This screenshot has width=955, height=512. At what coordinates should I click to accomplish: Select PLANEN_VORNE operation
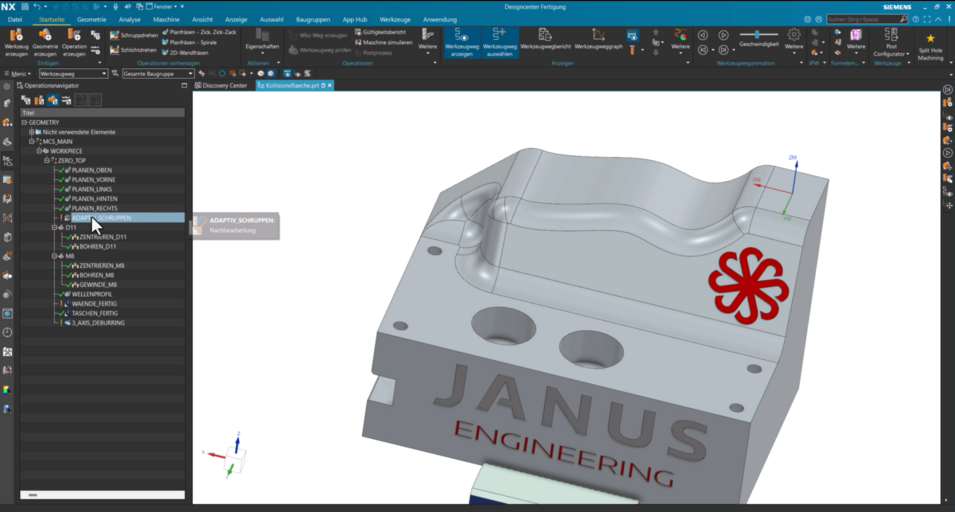(x=93, y=180)
